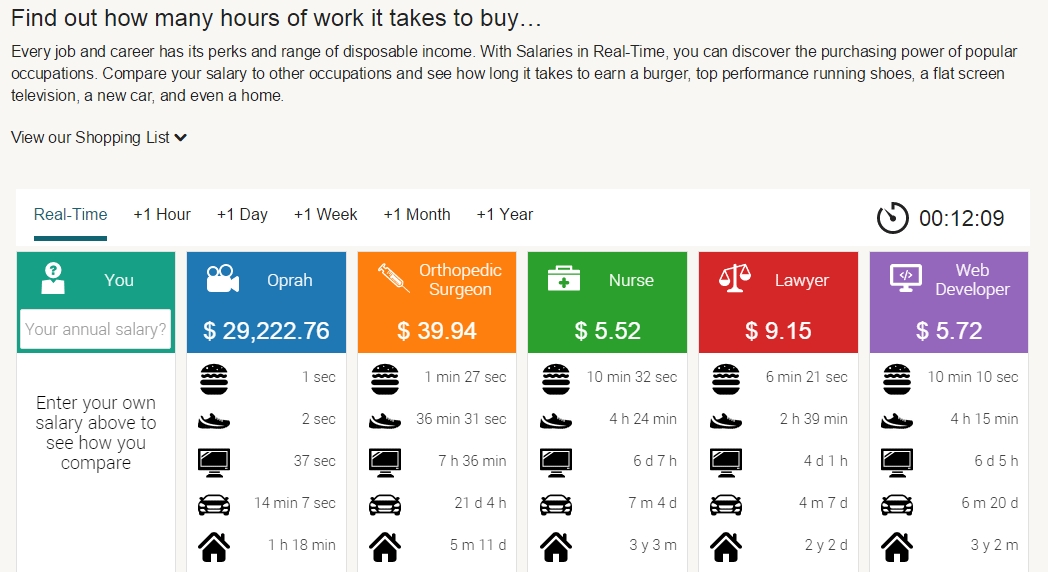Image resolution: width=1048 pixels, height=572 pixels.
Task: Click the sneaker icon in Oprah column
Action: 214,421
